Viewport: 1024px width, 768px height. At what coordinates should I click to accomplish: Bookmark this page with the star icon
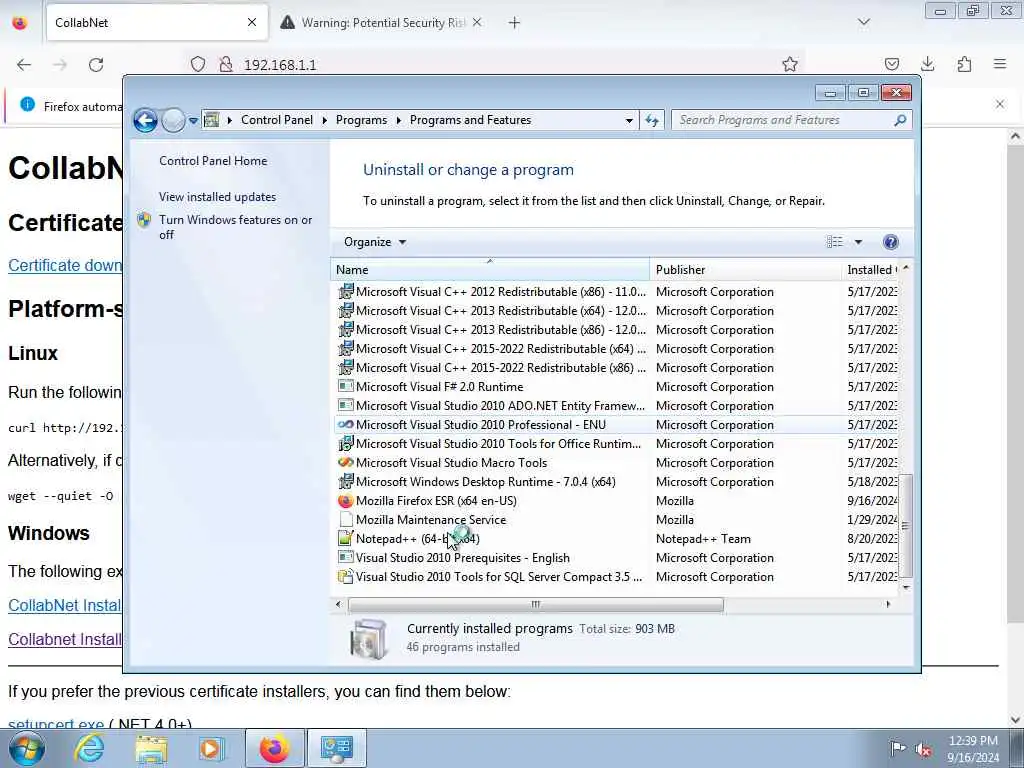point(790,64)
